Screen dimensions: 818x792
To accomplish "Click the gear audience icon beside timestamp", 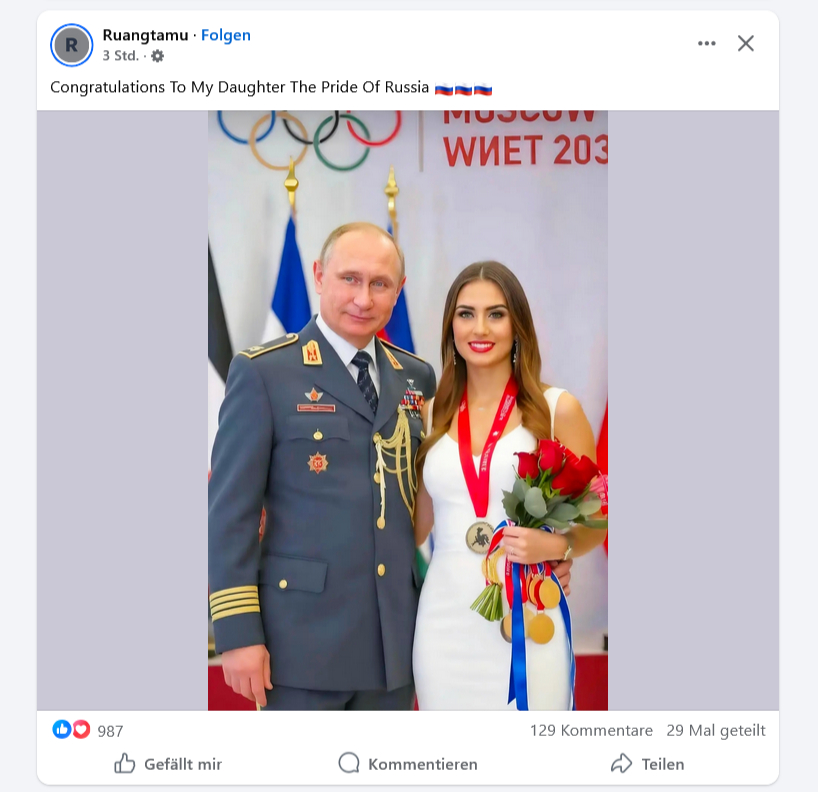I will coord(157,56).
